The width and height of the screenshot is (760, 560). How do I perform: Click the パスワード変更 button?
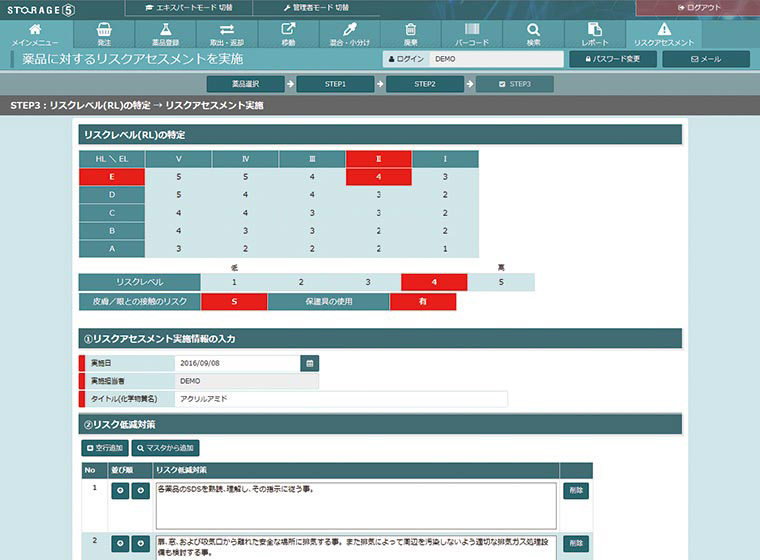point(612,59)
